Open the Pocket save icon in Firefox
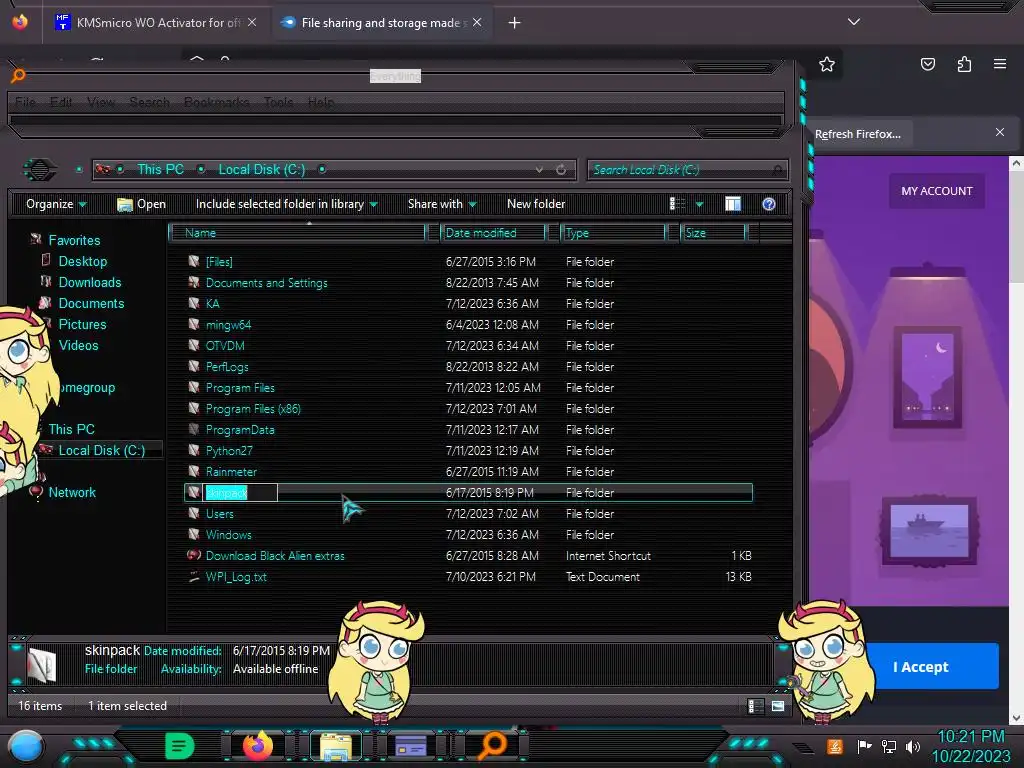 [x=928, y=64]
